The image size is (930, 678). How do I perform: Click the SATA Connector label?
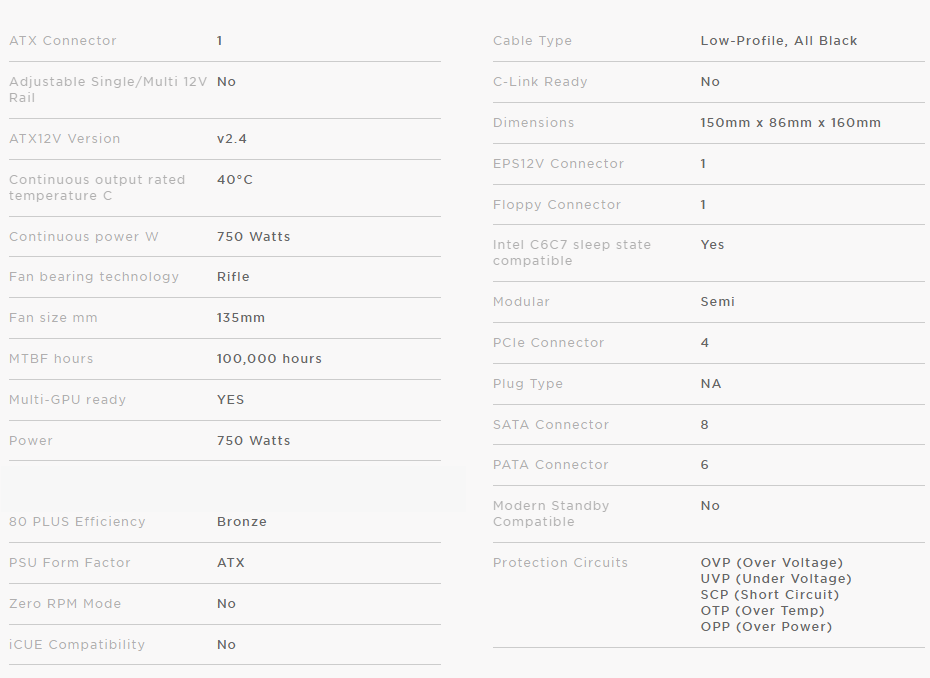tap(551, 425)
